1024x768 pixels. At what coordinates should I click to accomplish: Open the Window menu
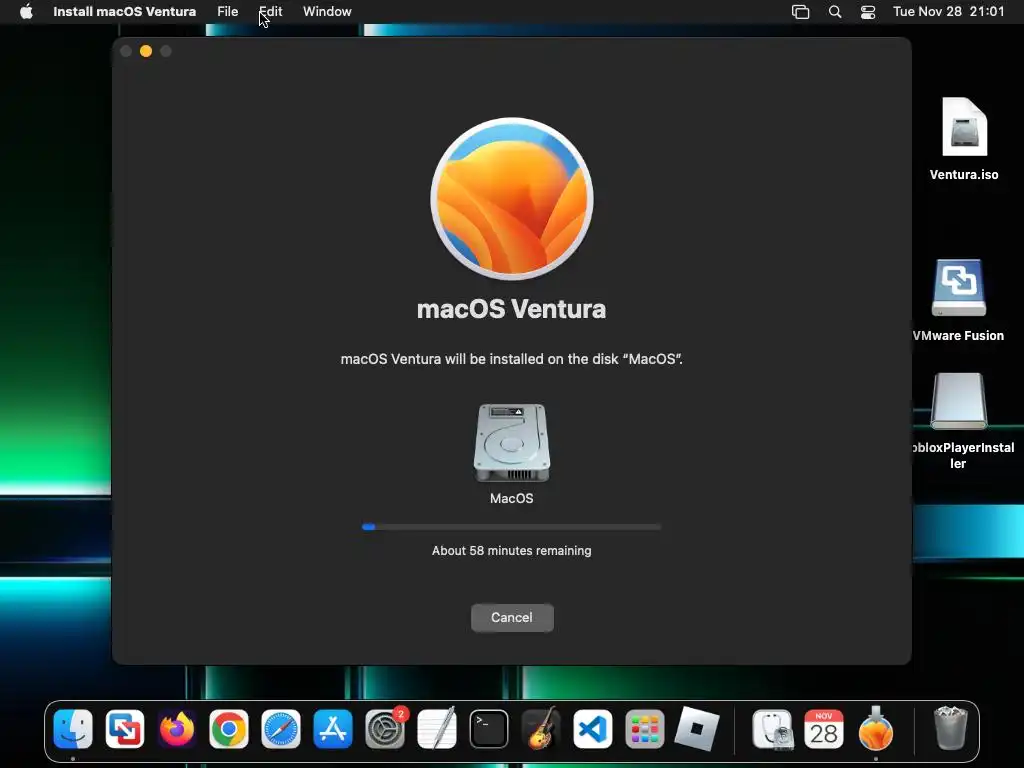(327, 11)
